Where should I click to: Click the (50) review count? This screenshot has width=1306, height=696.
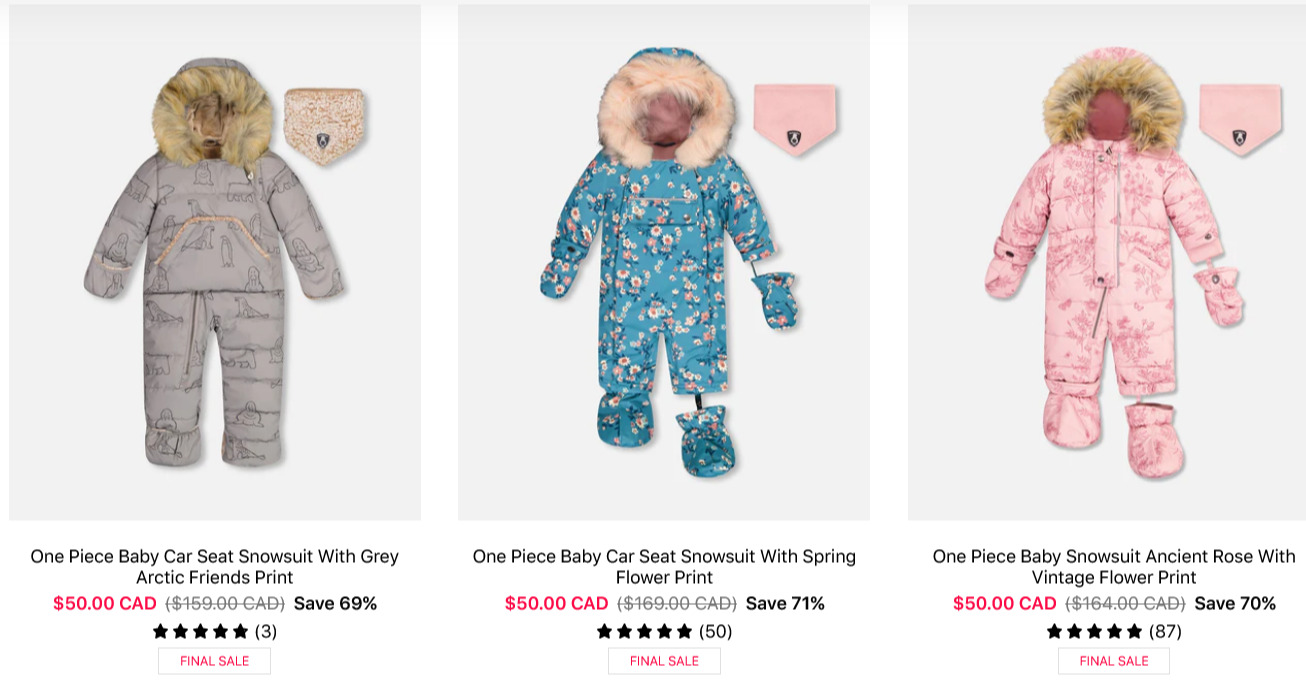(x=715, y=631)
